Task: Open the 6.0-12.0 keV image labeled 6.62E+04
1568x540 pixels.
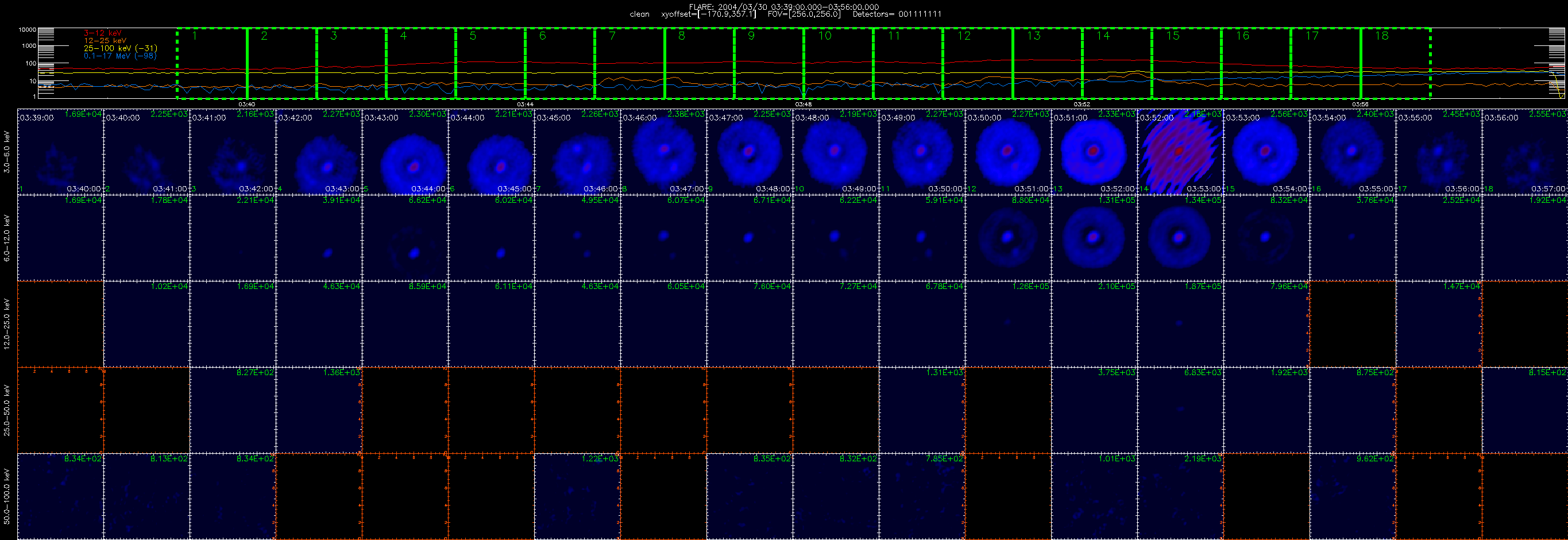Action: pos(405,238)
